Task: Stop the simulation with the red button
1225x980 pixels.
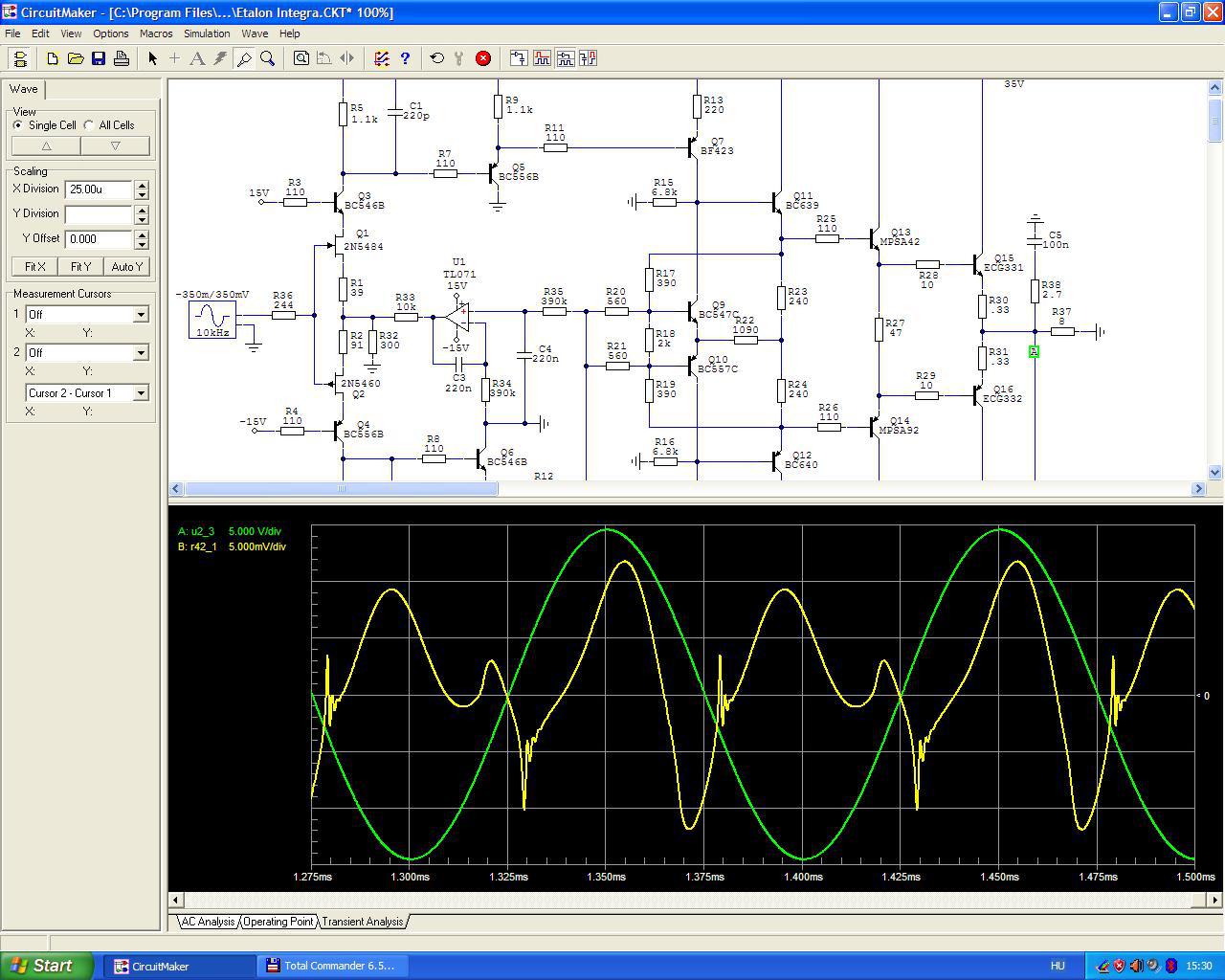Action: coord(483,58)
